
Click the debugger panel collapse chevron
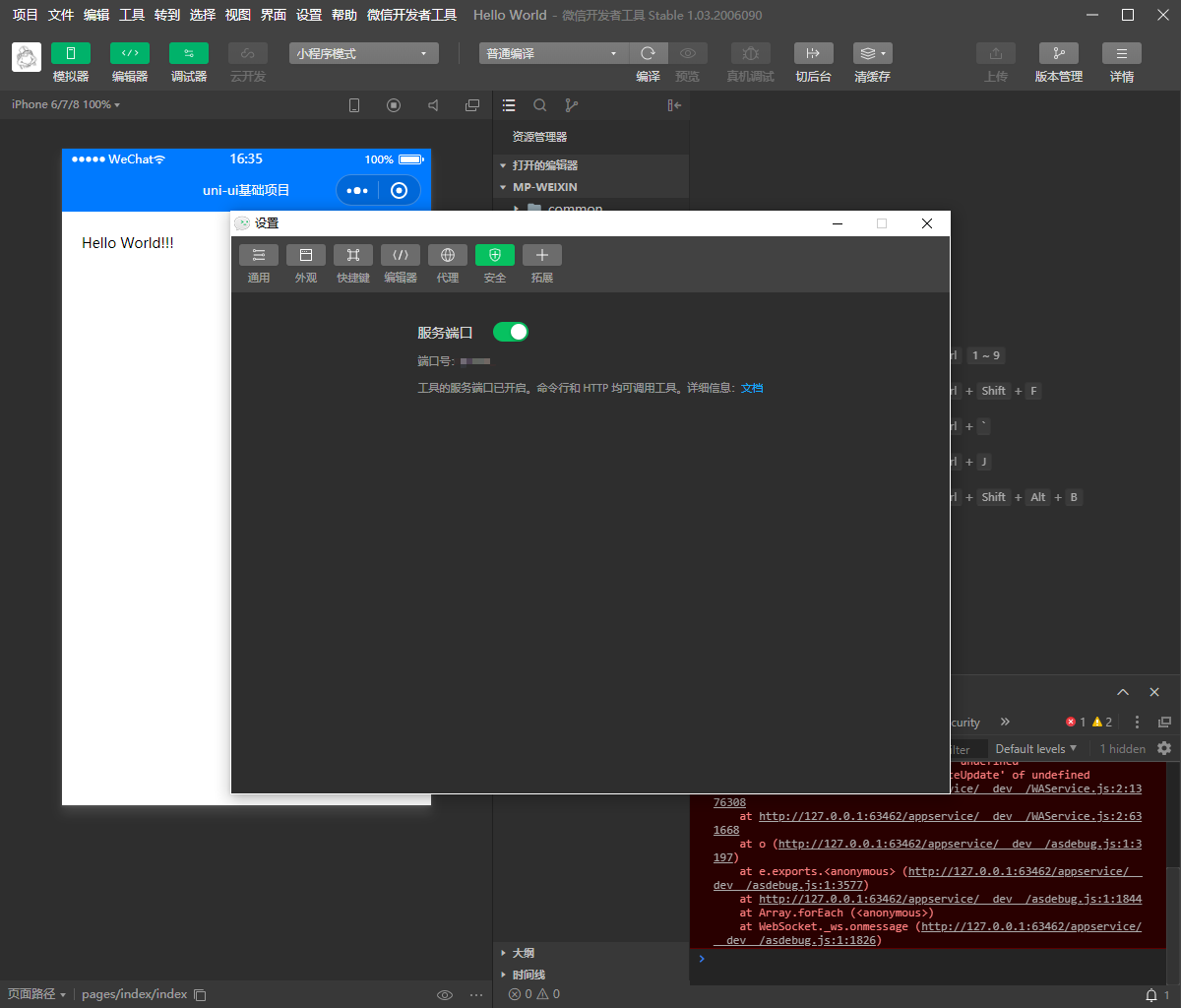(1123, 692)
